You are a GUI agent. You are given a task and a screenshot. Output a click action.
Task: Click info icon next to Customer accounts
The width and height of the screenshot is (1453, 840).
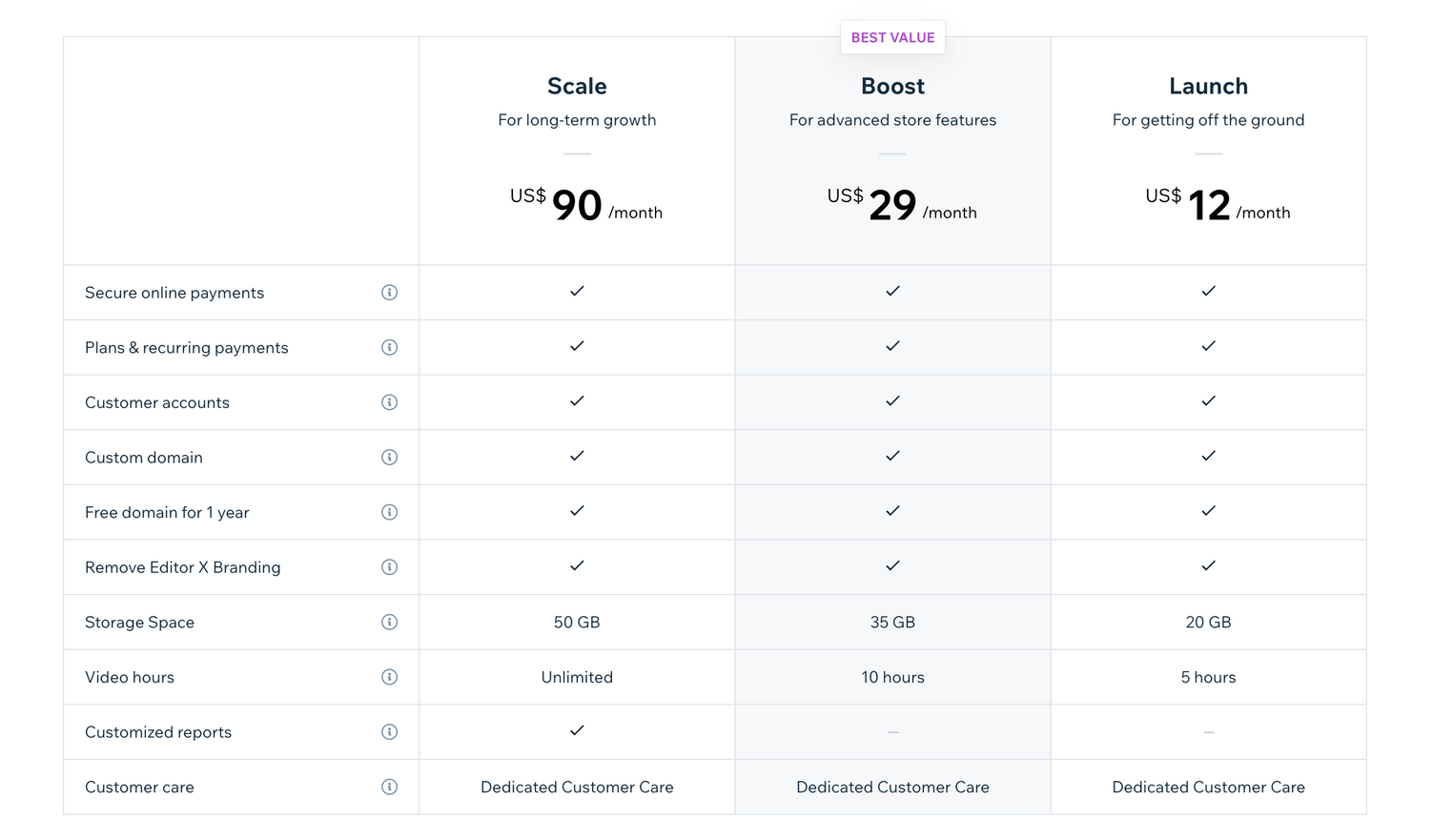389,402
